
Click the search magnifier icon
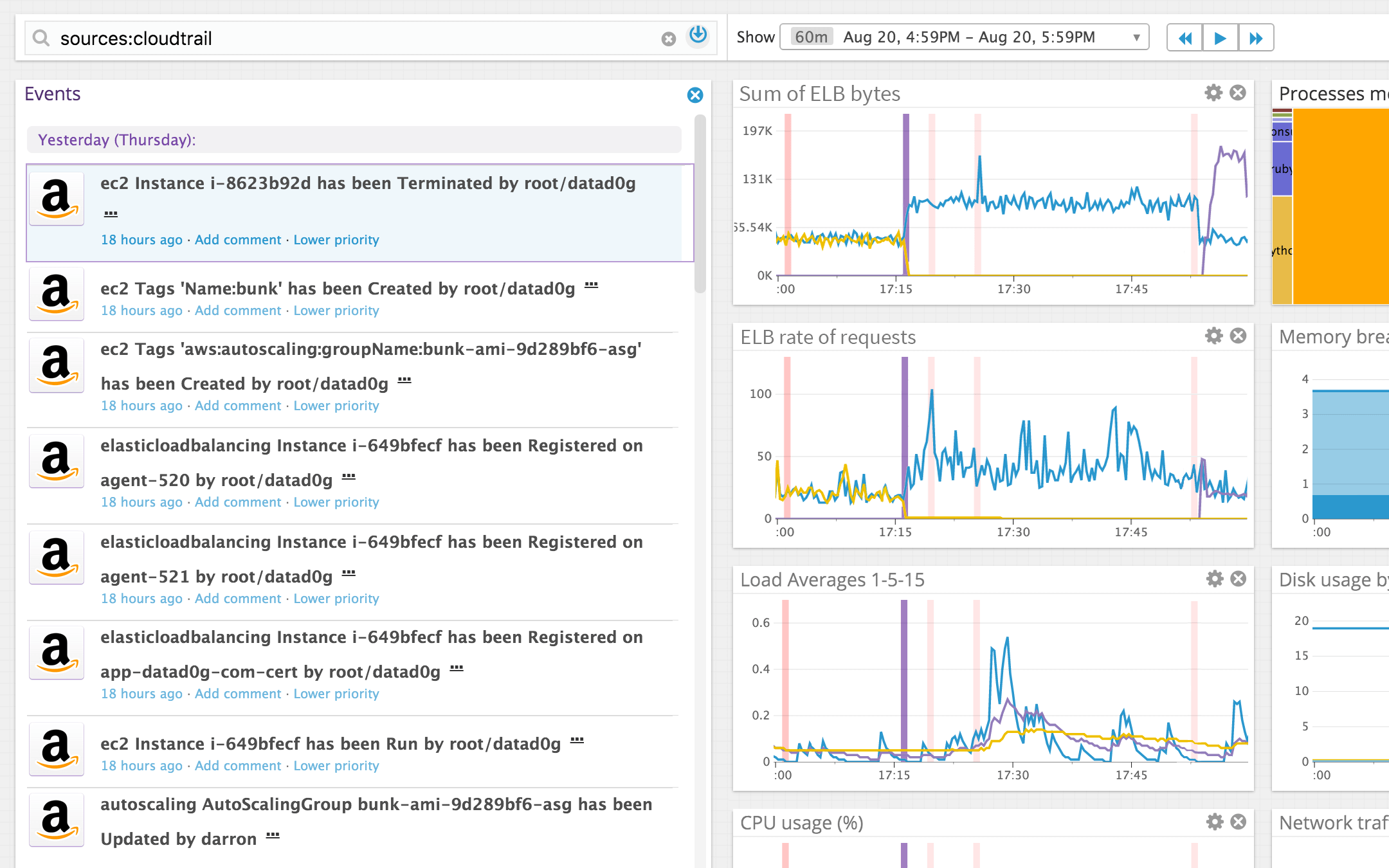[x=41, y=39]
